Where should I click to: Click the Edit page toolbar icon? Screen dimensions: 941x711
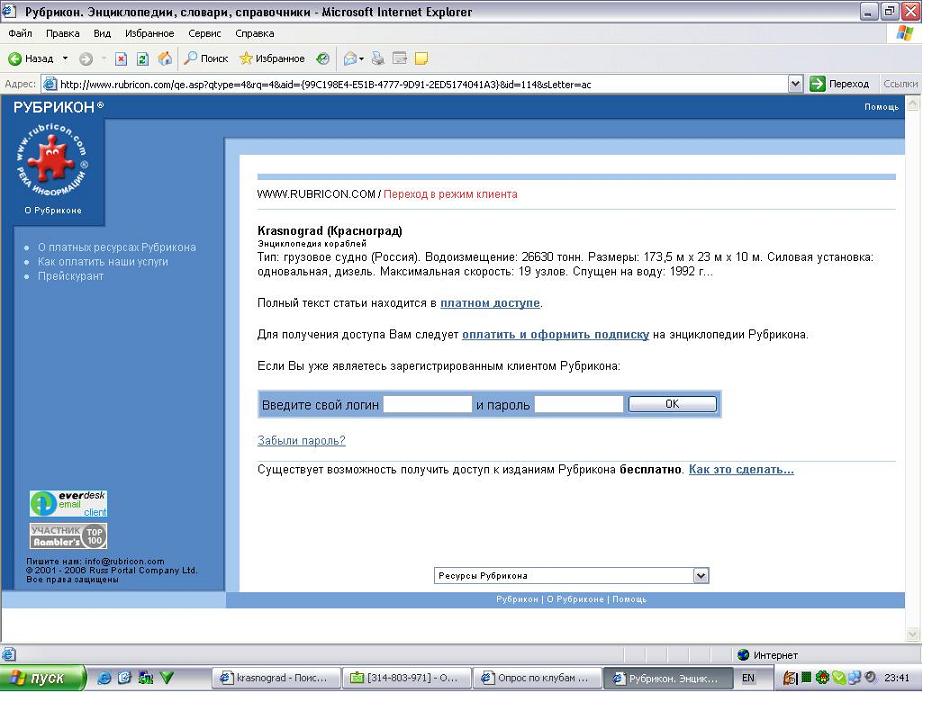[400, 58]
